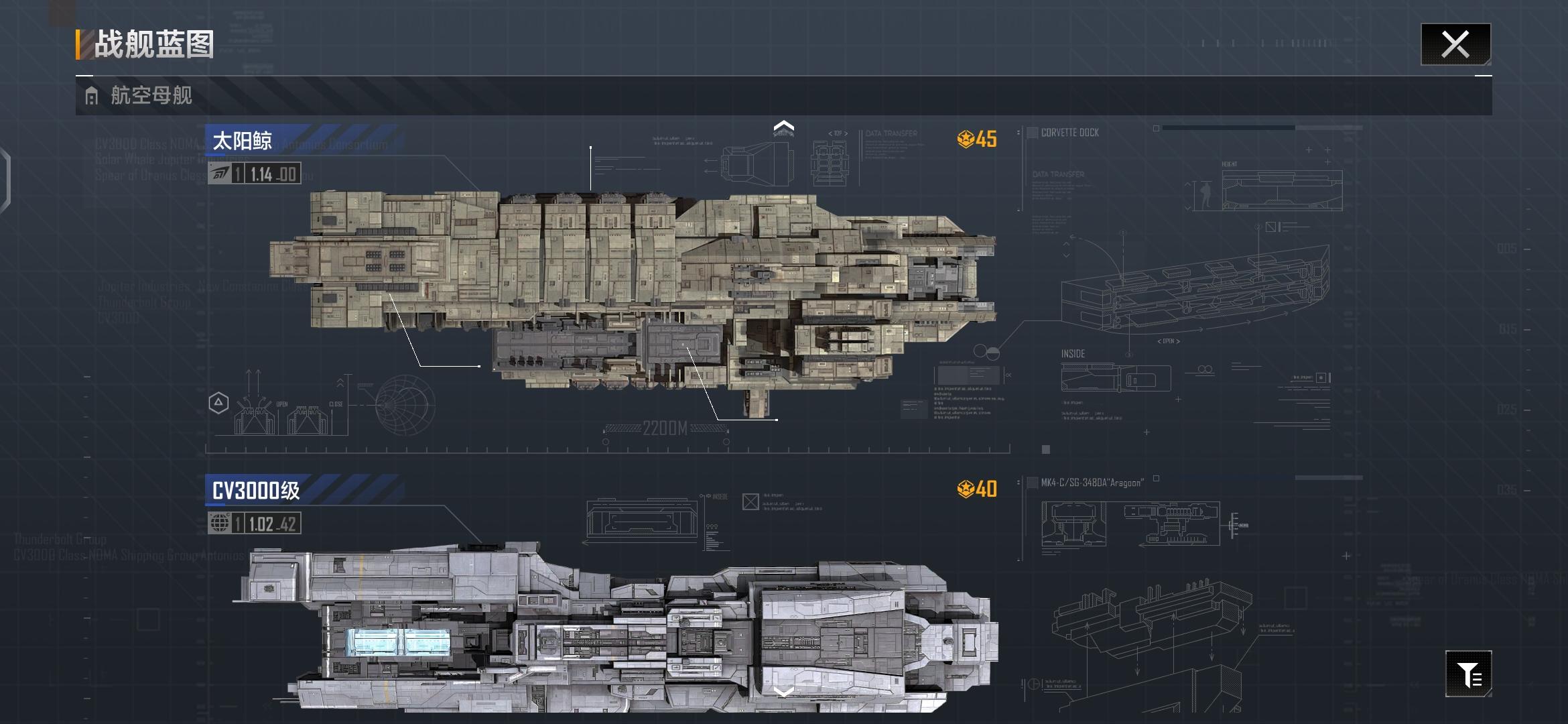Click the 太阳鲸 version tag 1.14_00

(x=273, y=174)
